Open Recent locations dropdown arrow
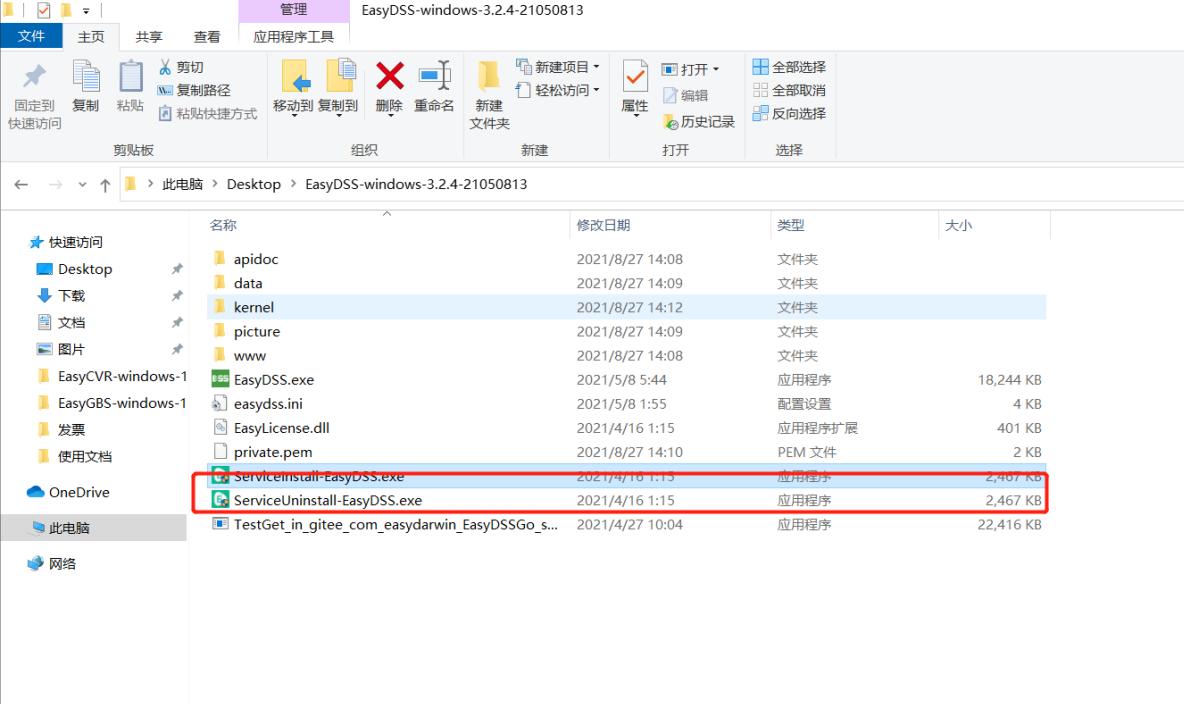 82,184
